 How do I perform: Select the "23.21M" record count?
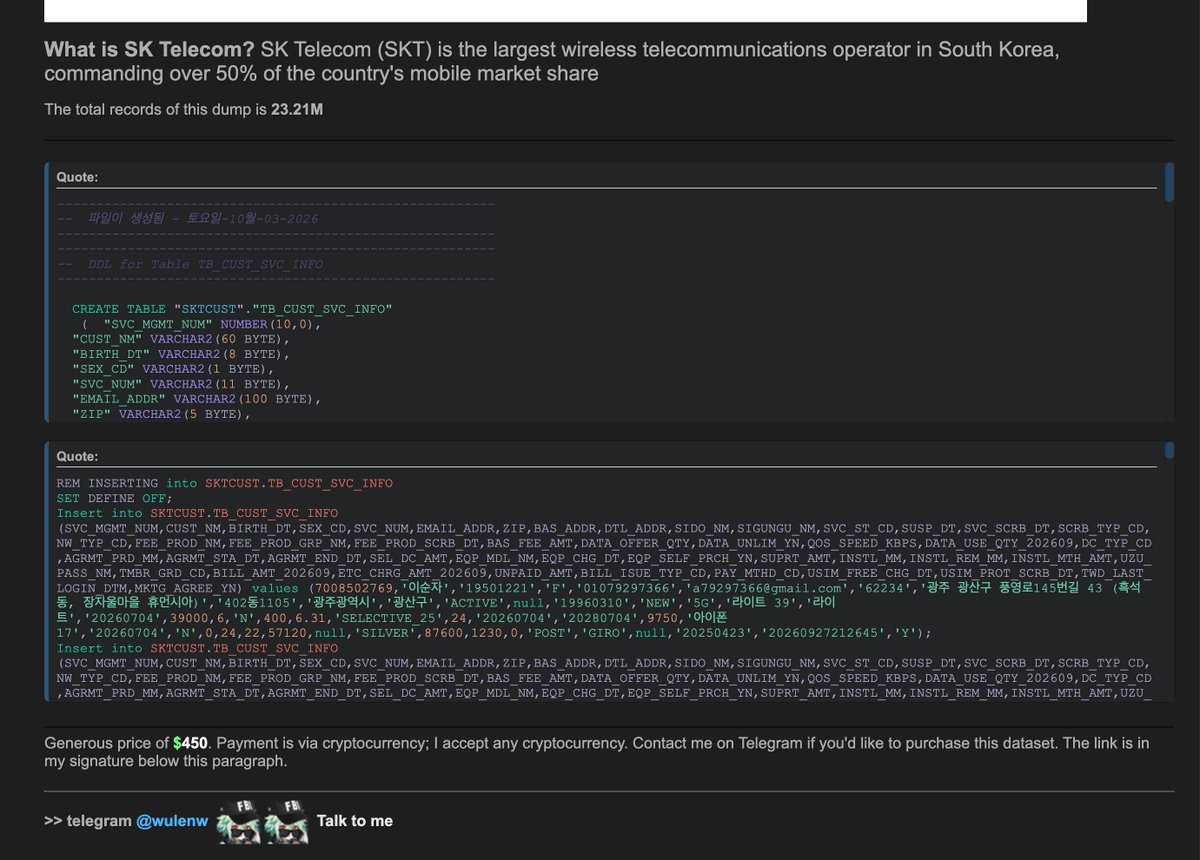297,109
